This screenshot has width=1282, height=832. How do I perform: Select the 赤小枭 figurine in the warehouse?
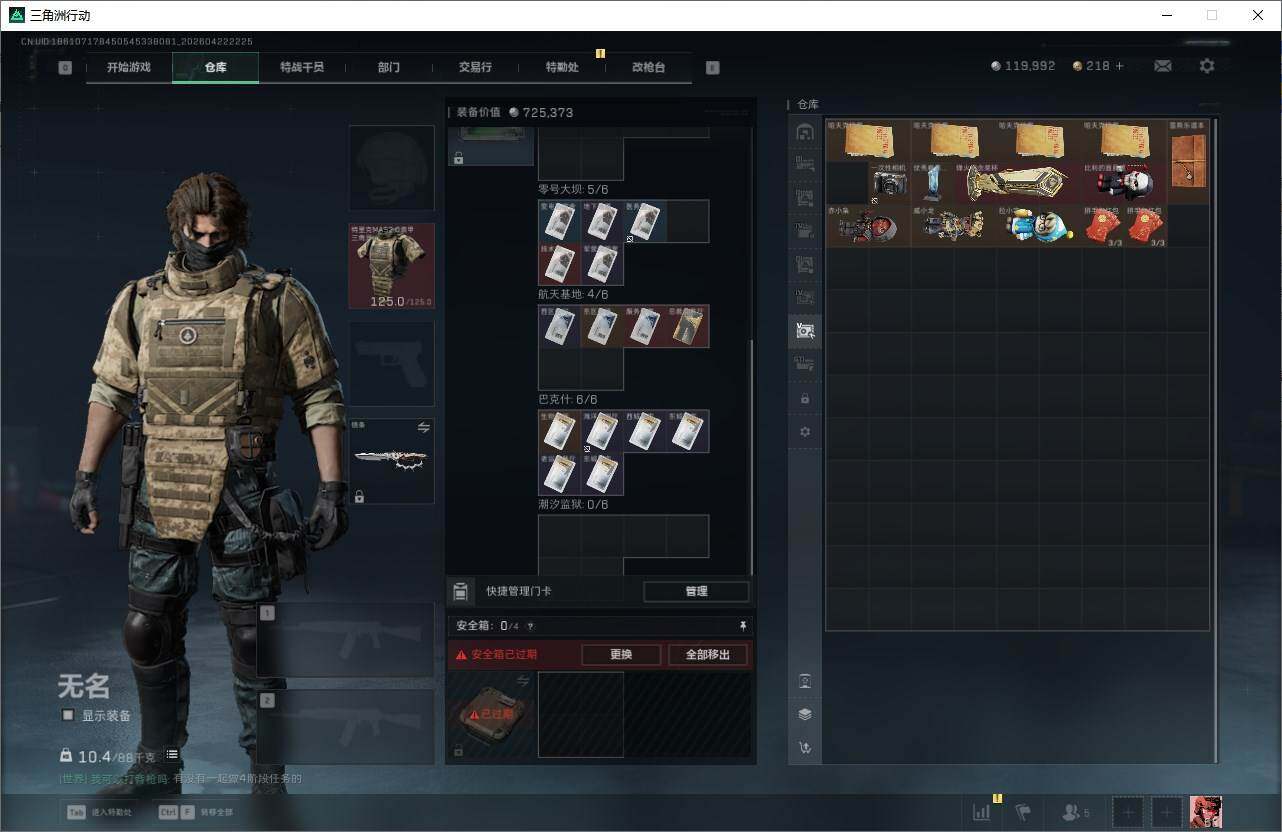tap(868, 226)
